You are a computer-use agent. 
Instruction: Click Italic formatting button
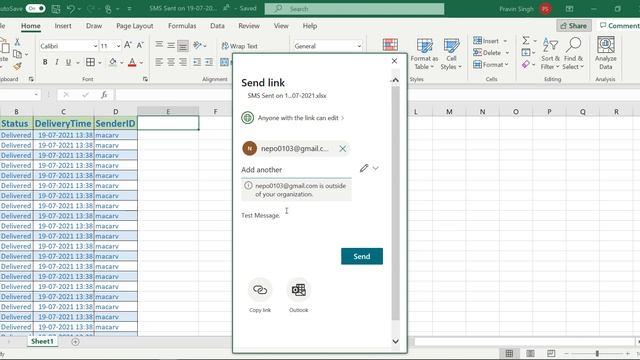[57, 62]
